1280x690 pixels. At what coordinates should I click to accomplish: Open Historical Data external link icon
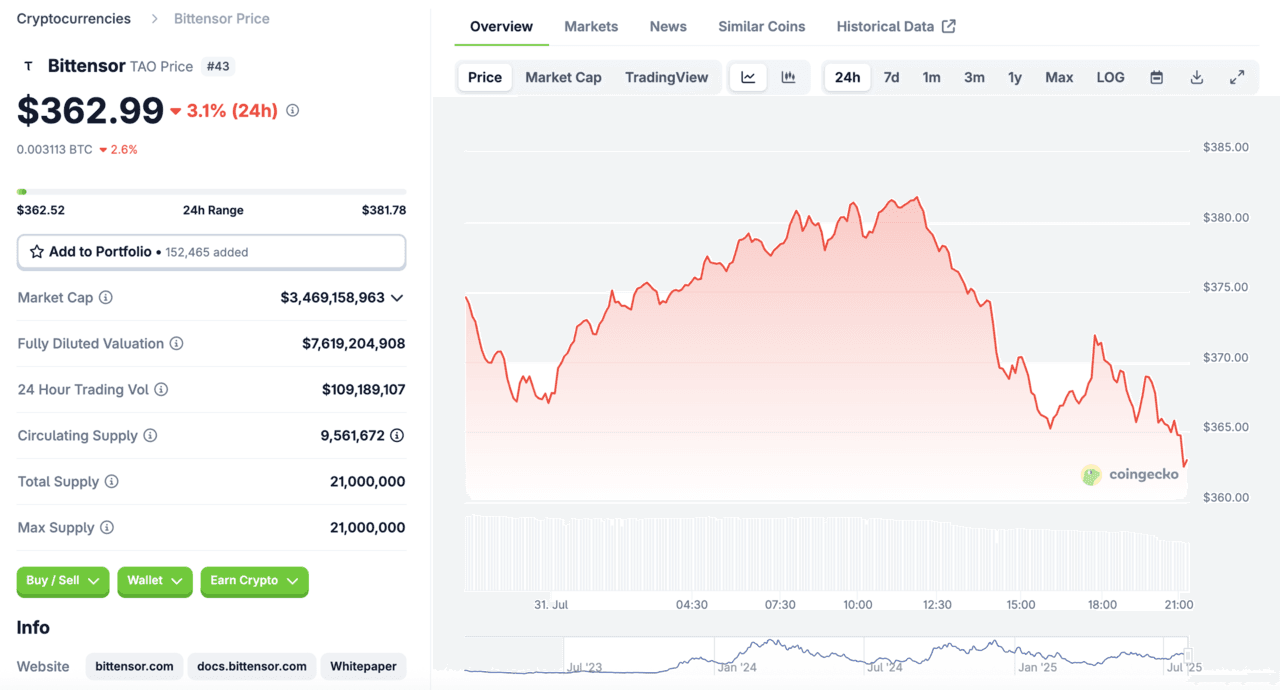tap(949, 26)
